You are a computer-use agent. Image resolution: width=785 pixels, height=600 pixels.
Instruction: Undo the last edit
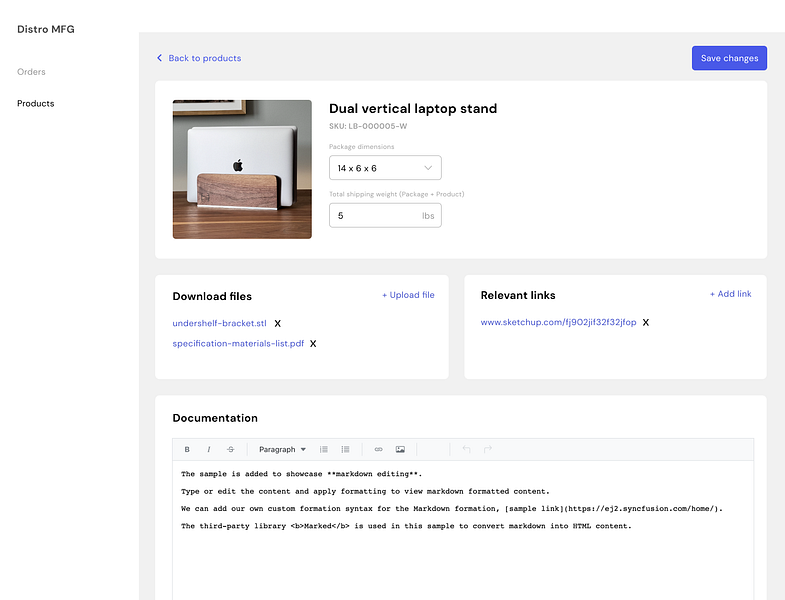[466, 449]
